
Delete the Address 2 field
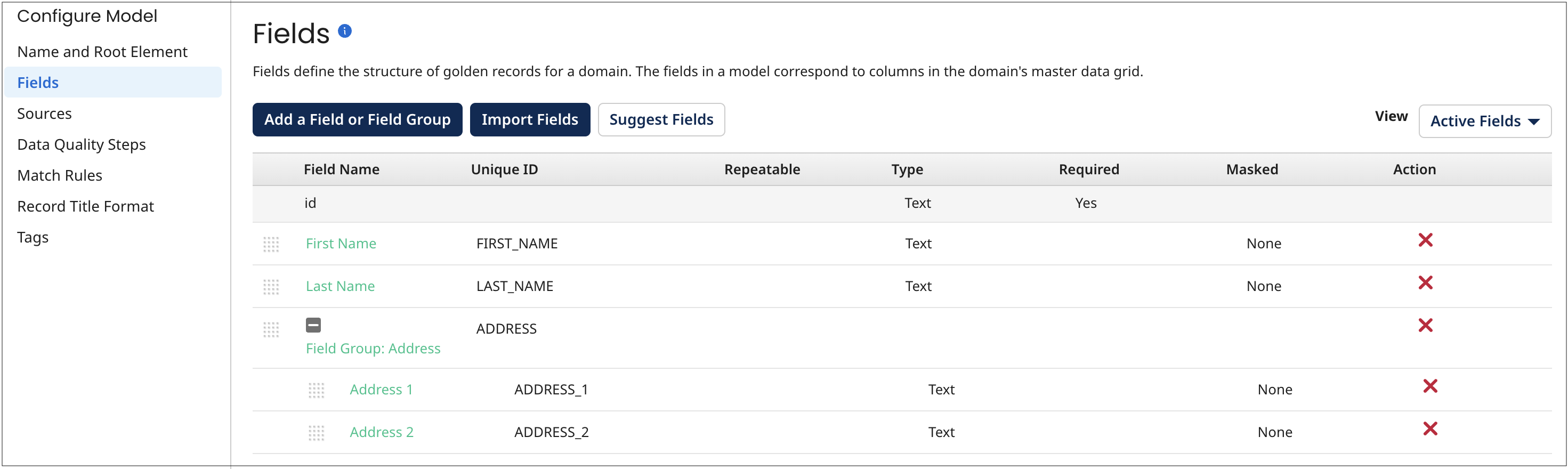(x=1431, y=429)
